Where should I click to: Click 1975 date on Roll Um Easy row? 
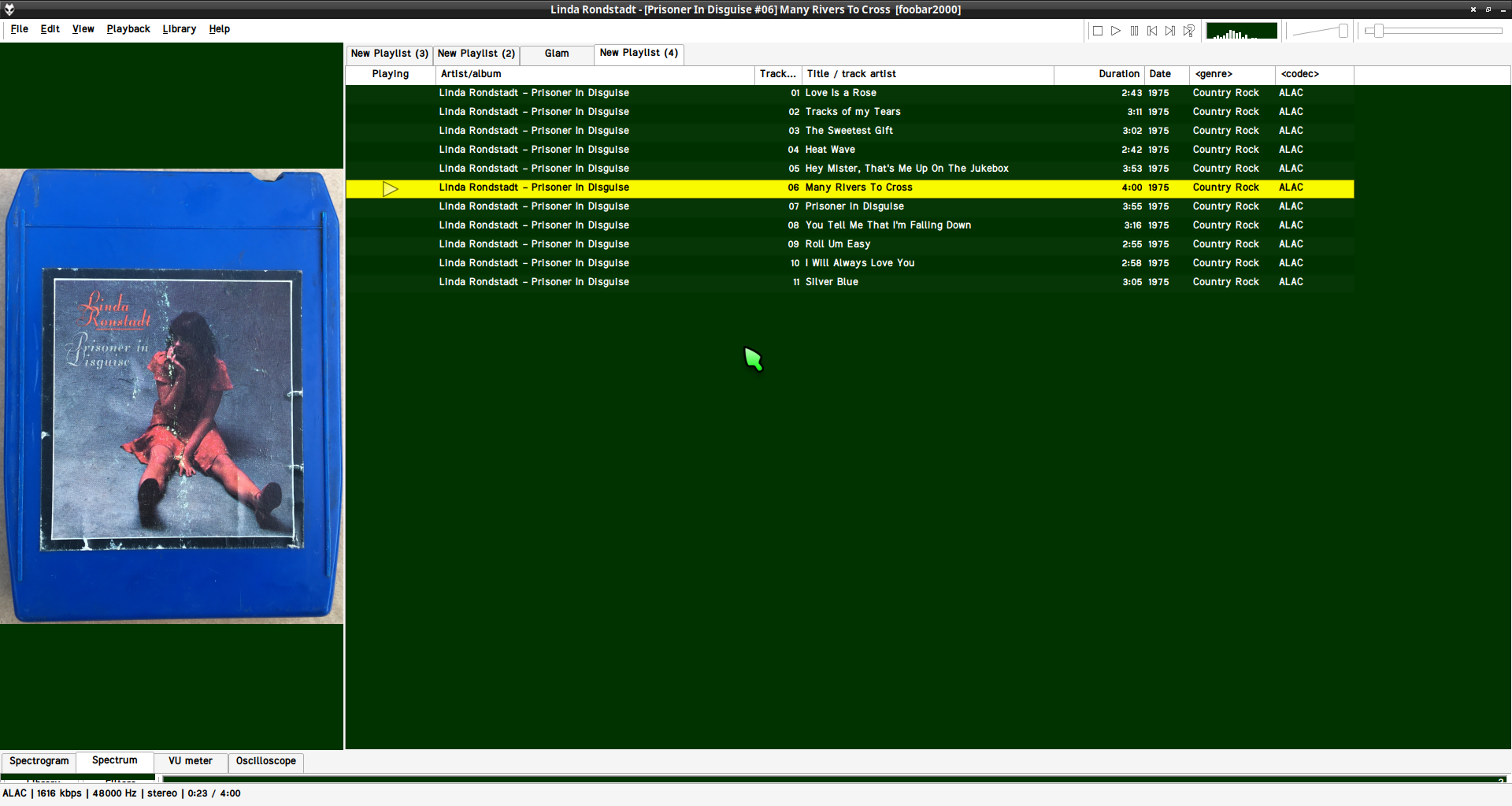[1158, 244]
